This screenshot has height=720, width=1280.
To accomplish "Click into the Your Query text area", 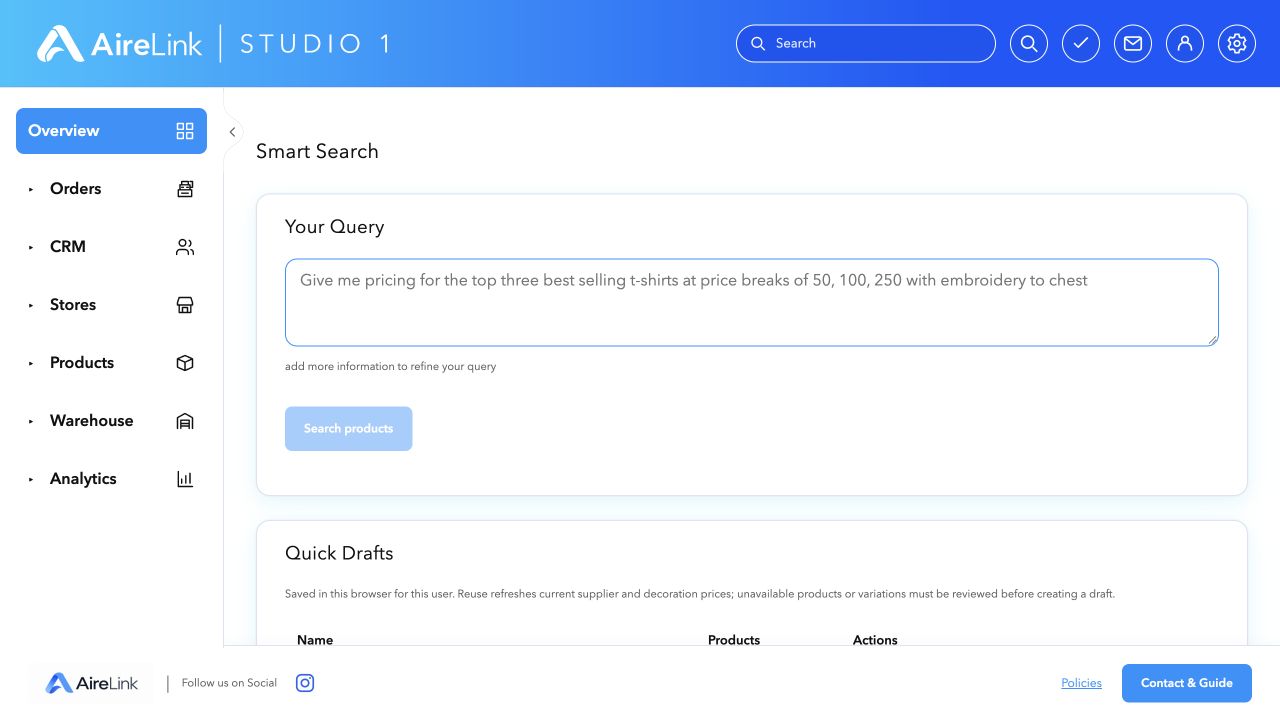I will tap(752, 303).
